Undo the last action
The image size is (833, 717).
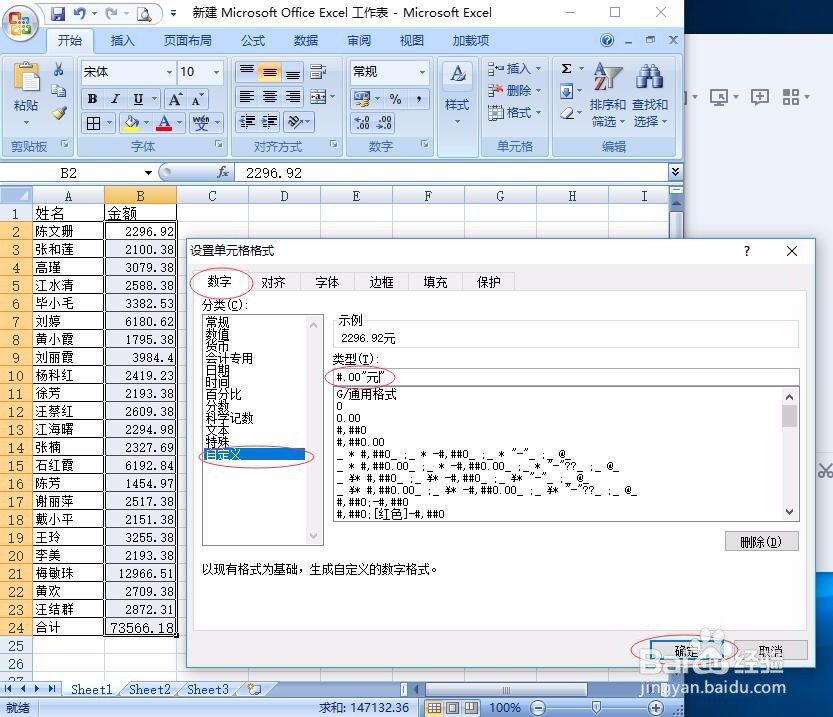click(80, 14)
